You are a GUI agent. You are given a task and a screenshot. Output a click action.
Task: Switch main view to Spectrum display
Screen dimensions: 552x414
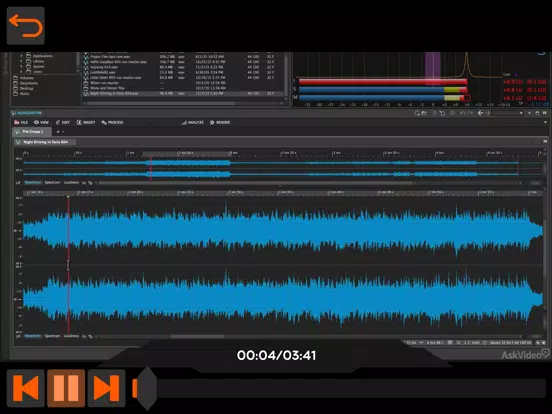coord(52,336)
